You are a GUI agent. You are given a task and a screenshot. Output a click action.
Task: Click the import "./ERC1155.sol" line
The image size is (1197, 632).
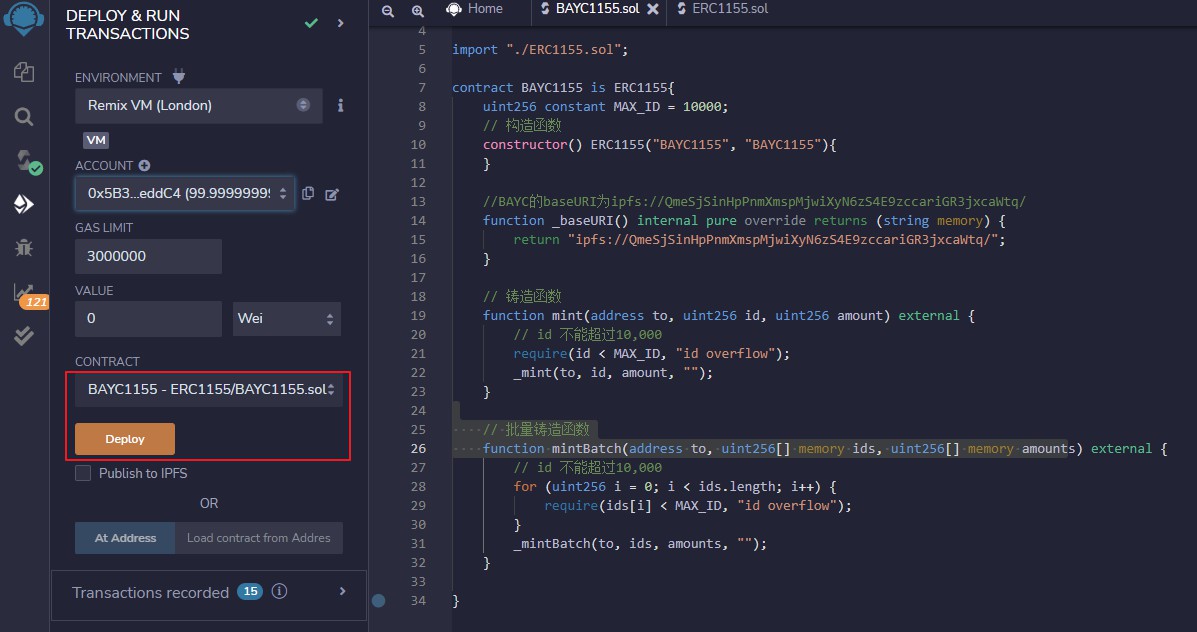[540, 50]
